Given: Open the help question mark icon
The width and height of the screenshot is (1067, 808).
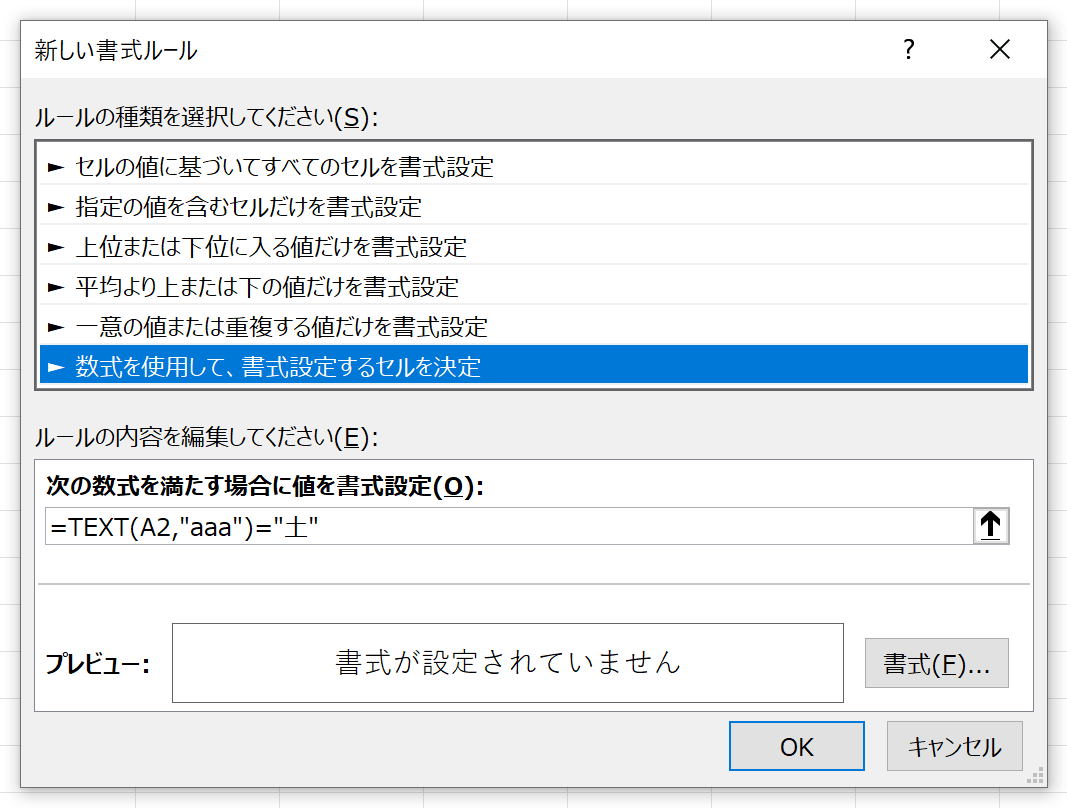Looking at the screenshot, I should [908, 49].
